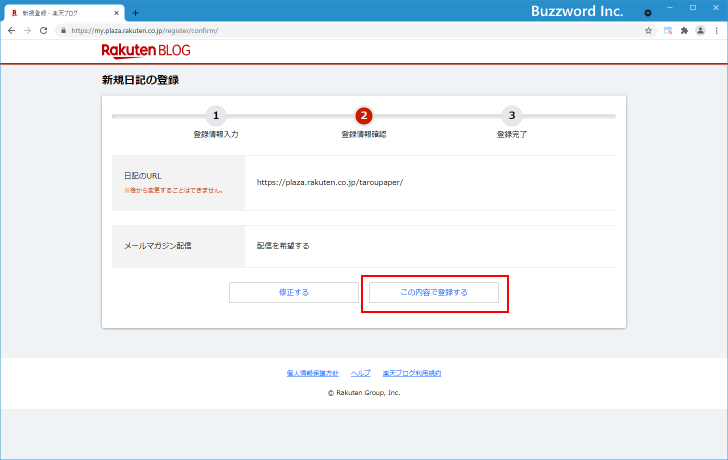
Task: Minimize the browser window
Action: (x=670, y=8)
